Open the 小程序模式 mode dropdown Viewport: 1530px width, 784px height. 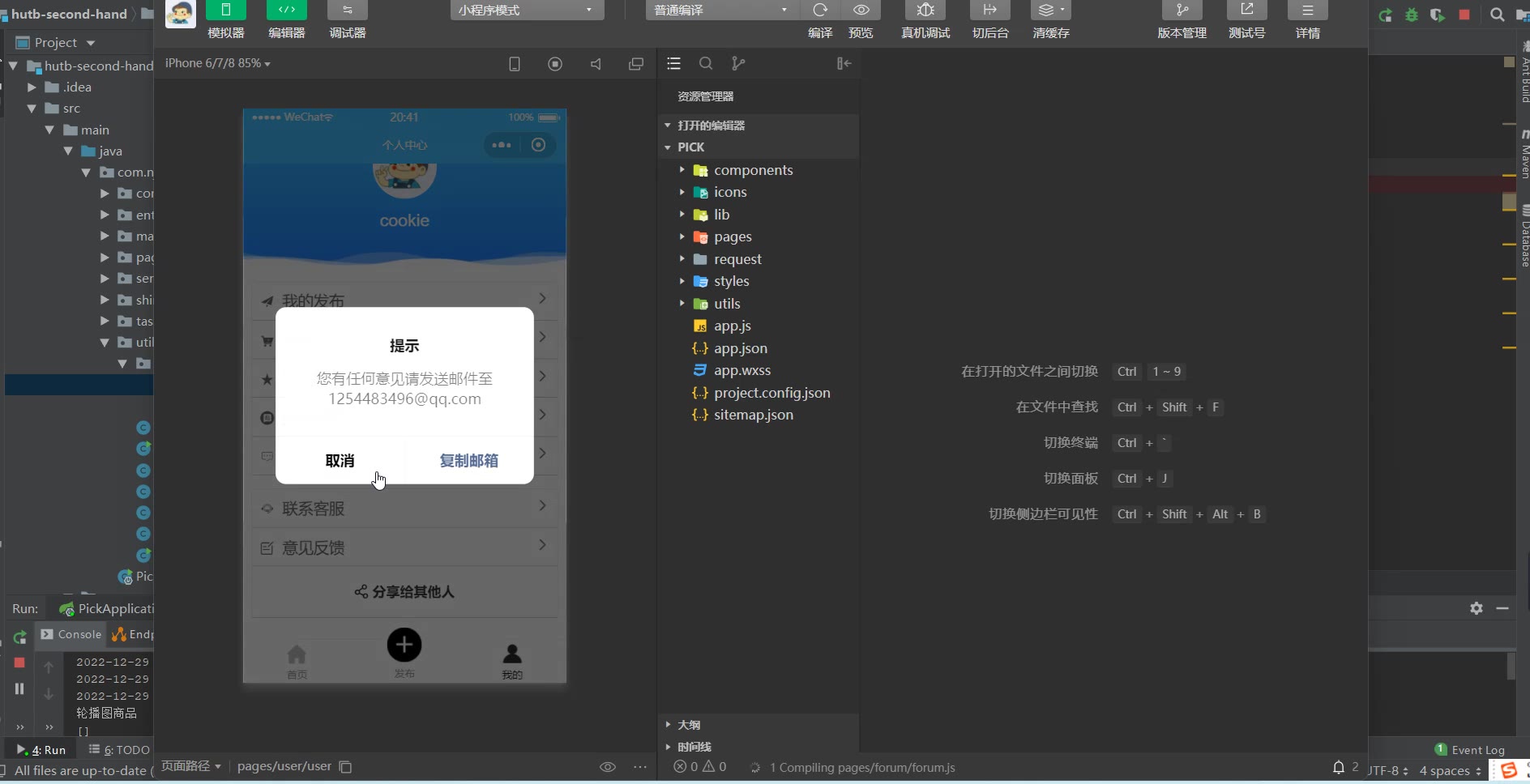(527, 11)
